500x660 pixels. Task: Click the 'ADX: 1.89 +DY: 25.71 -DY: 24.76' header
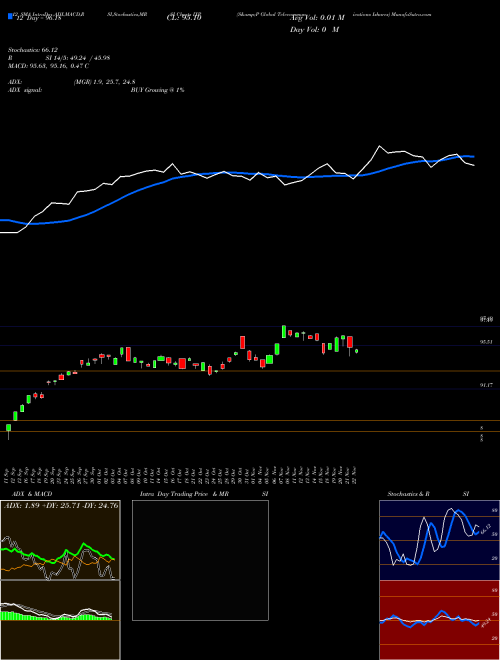61,505
